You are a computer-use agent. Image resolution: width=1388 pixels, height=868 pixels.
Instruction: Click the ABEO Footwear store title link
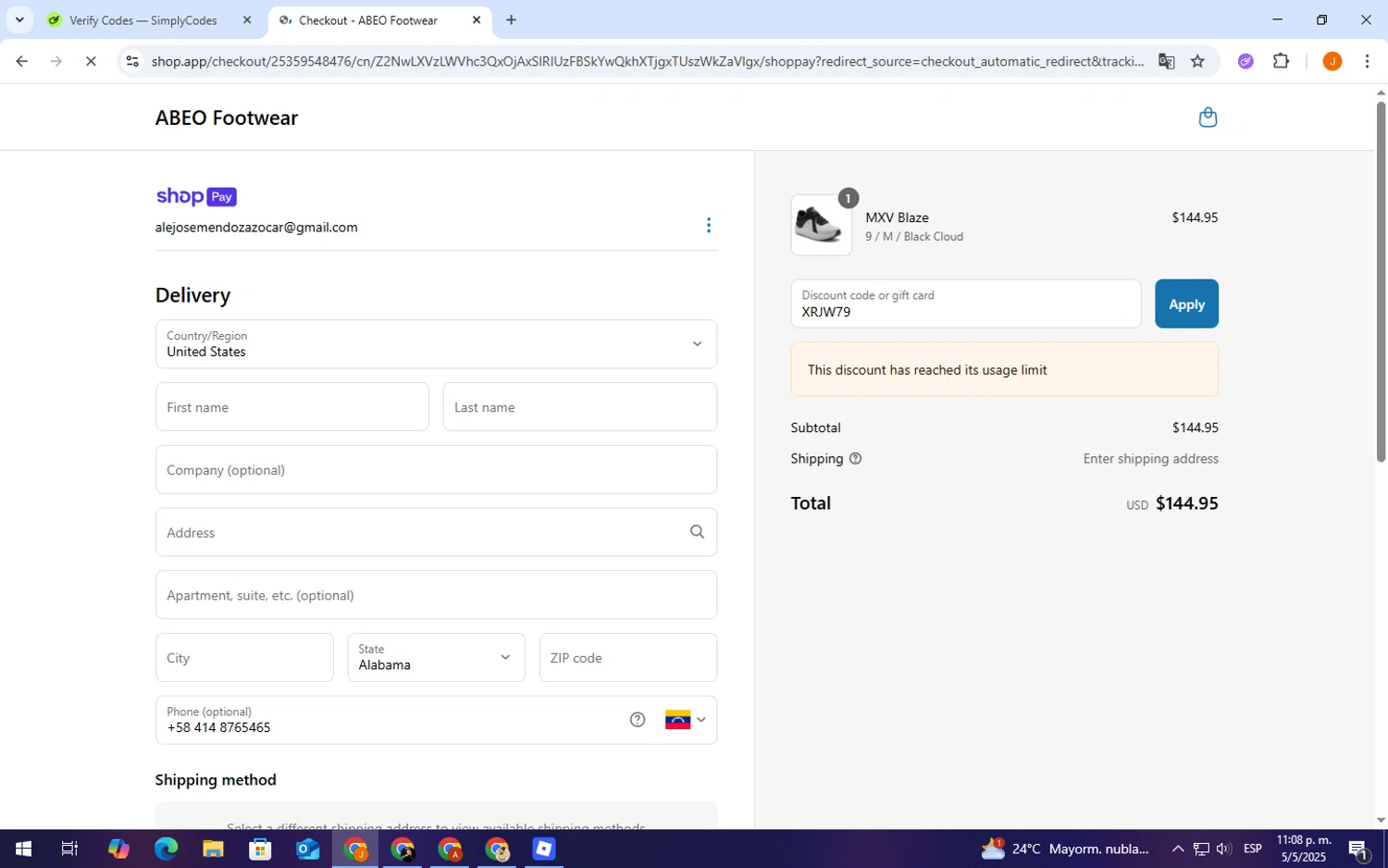[227, 118]
